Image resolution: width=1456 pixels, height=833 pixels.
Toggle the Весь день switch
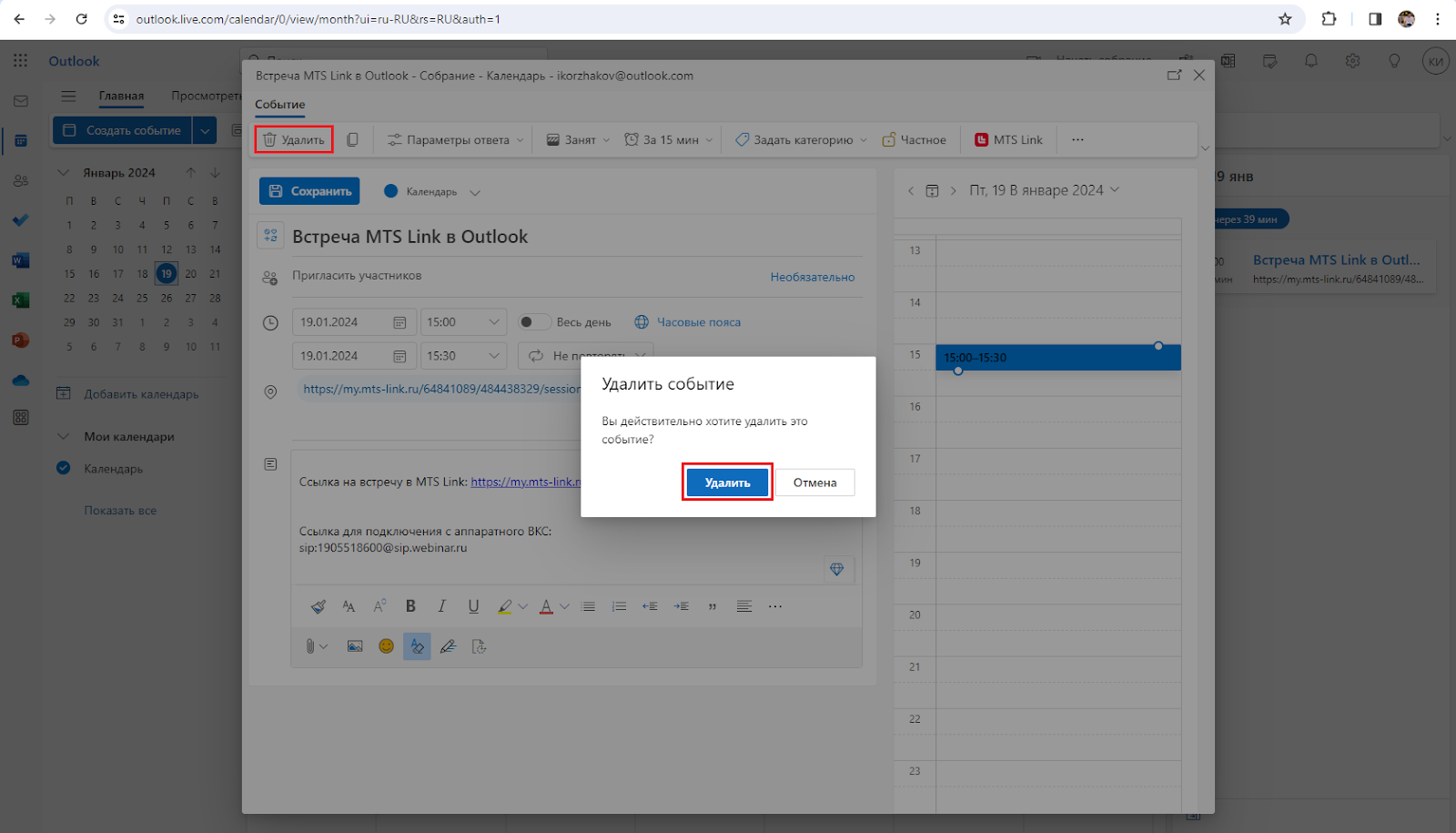click(534, 322)
